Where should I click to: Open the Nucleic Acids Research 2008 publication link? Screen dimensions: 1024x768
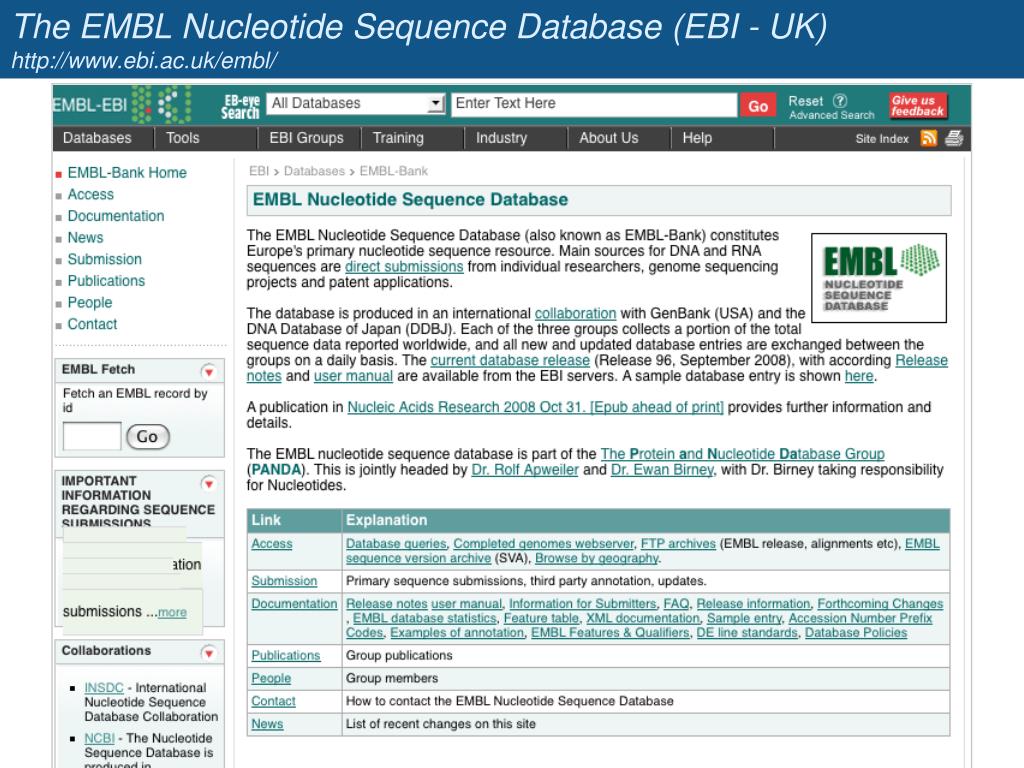coord(536,408)
